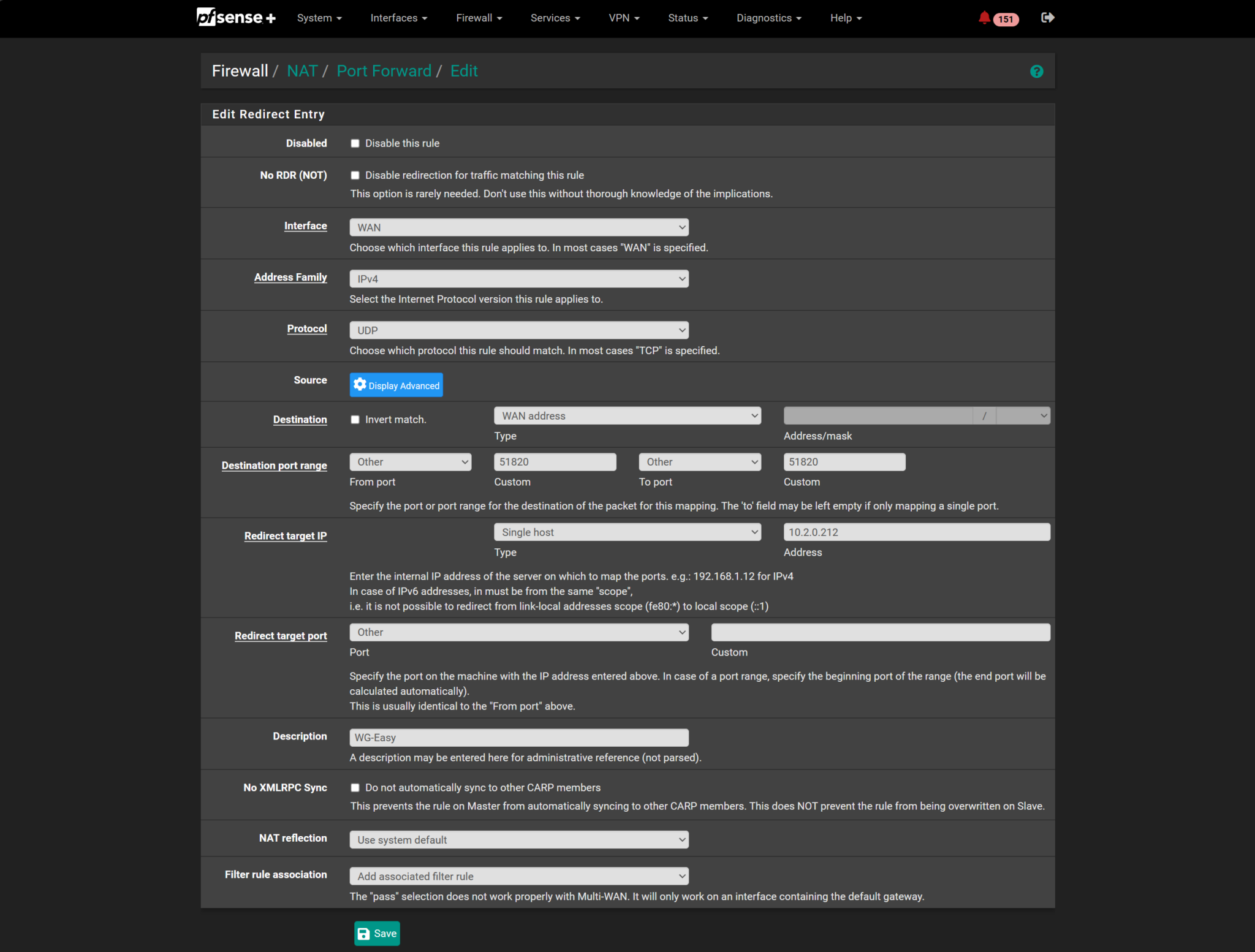The height and width of the screenshot is (952, 1255).
Task: Open the Firewall menu in navbar
Action: [x=479, y=18]
